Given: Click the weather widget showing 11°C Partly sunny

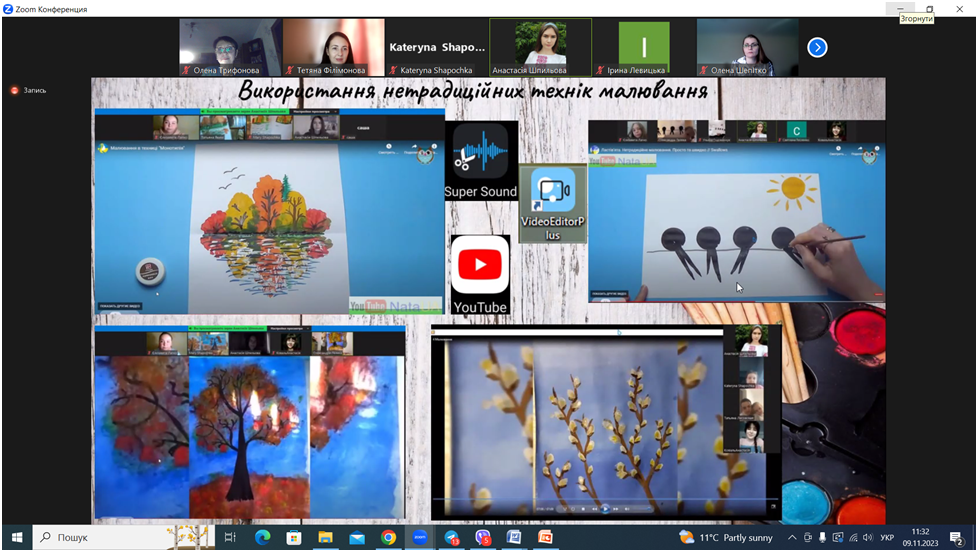Looking at the screenshot, I should pyautogui.click(x=725, y=538).
